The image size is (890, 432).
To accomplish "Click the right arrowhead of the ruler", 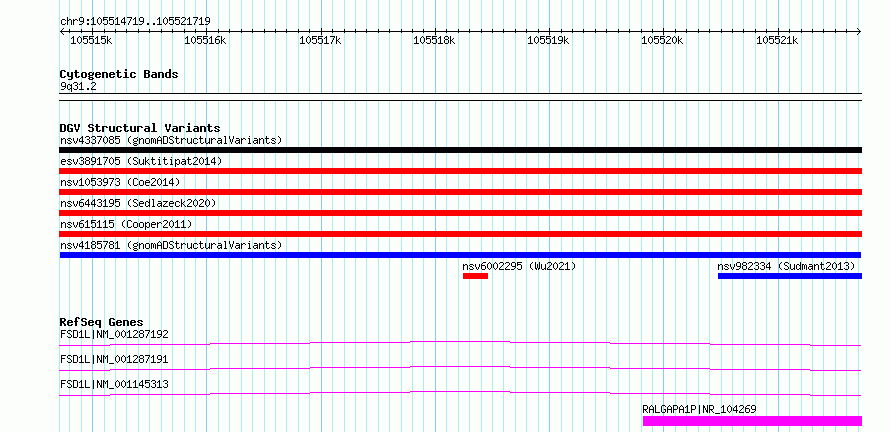I will 859,32.
